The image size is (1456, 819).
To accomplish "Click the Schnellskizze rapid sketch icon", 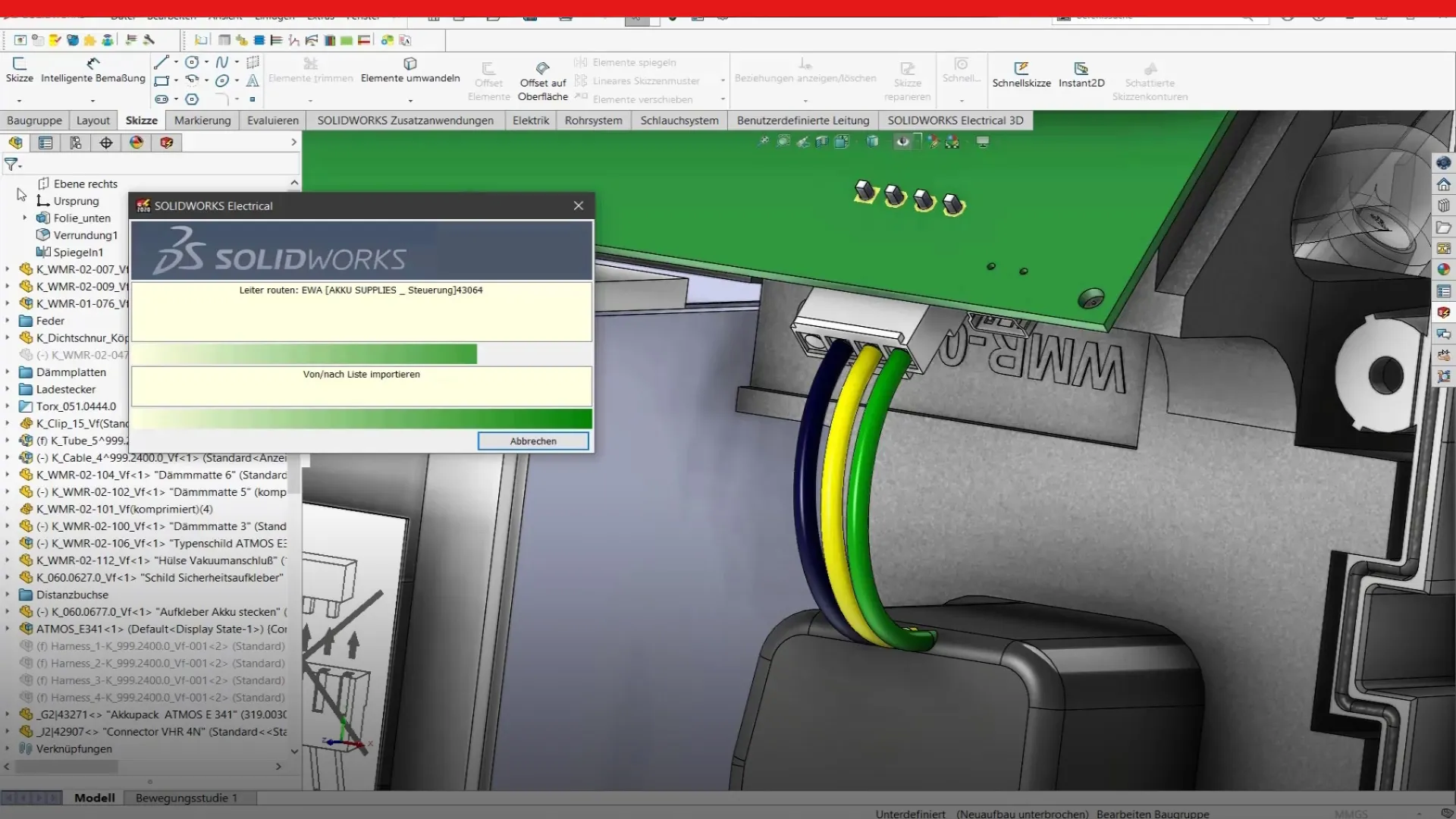I will [x=1021, y=68].
